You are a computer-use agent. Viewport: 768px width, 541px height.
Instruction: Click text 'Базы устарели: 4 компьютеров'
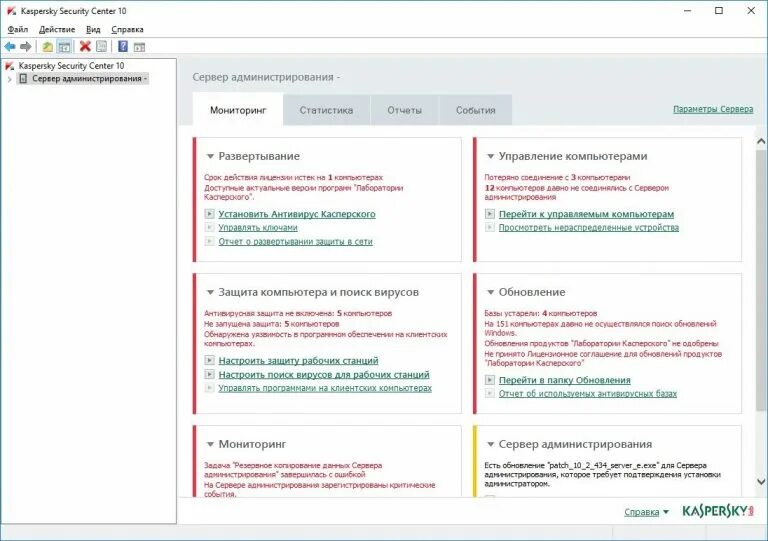(x=541, y=313)
